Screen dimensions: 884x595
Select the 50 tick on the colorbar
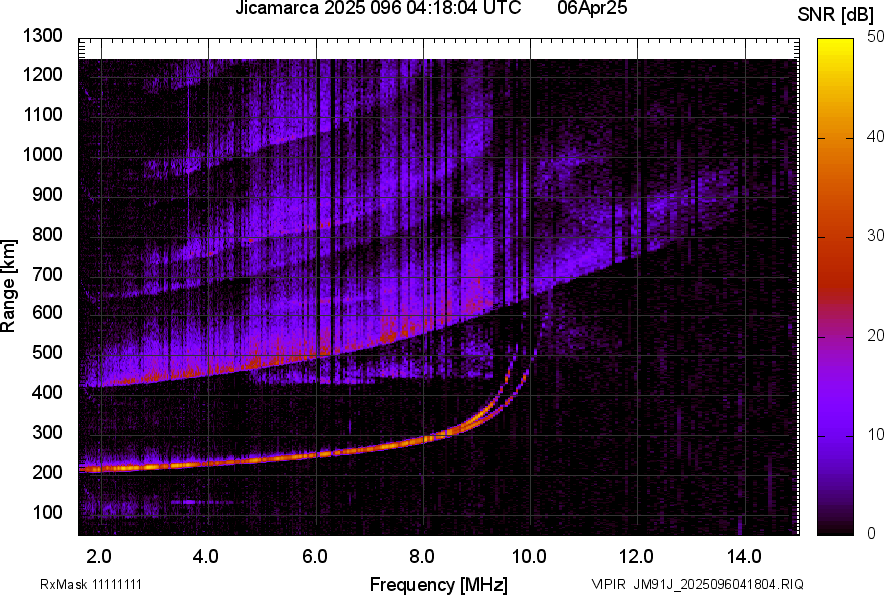[877, 37]
